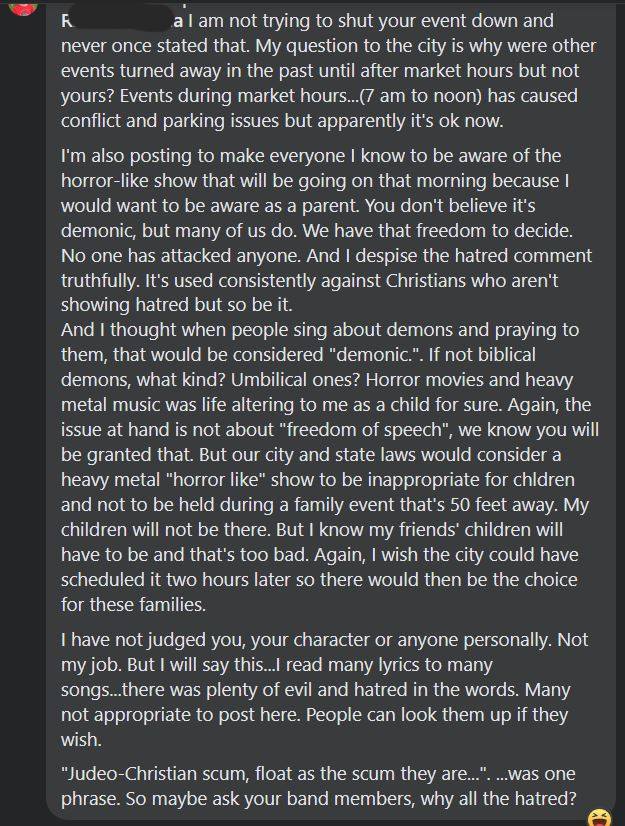Image resolution: width=625 pixels, height=826 pixels.
Task: Click the line "showing hatred but so be it."
Action: coord(177,304)
